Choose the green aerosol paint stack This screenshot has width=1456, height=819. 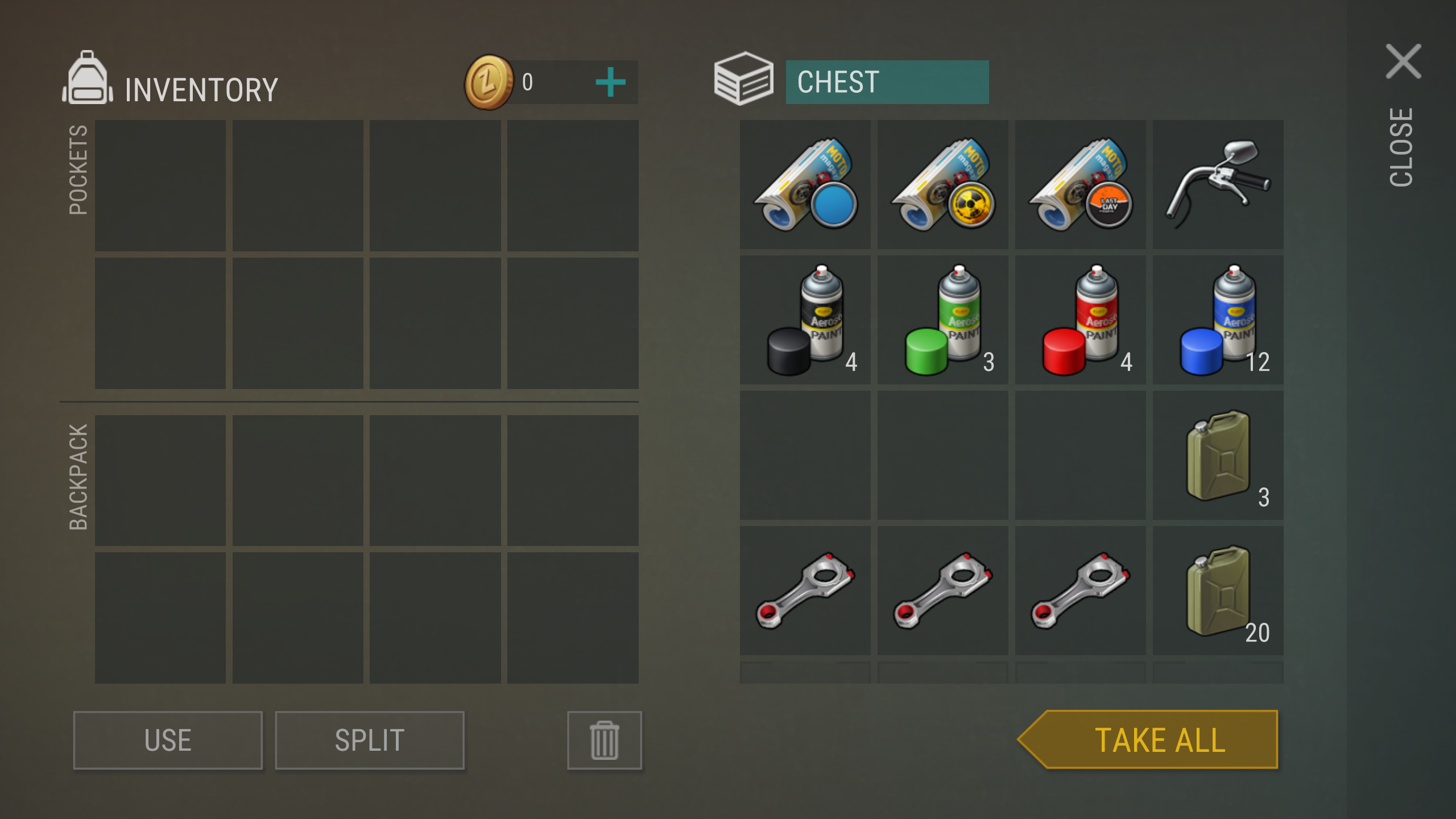[942, 320]
